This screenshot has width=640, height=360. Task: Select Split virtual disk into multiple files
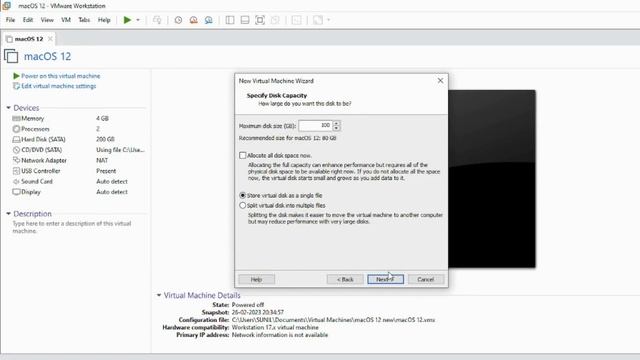click(x=242, y=205)
